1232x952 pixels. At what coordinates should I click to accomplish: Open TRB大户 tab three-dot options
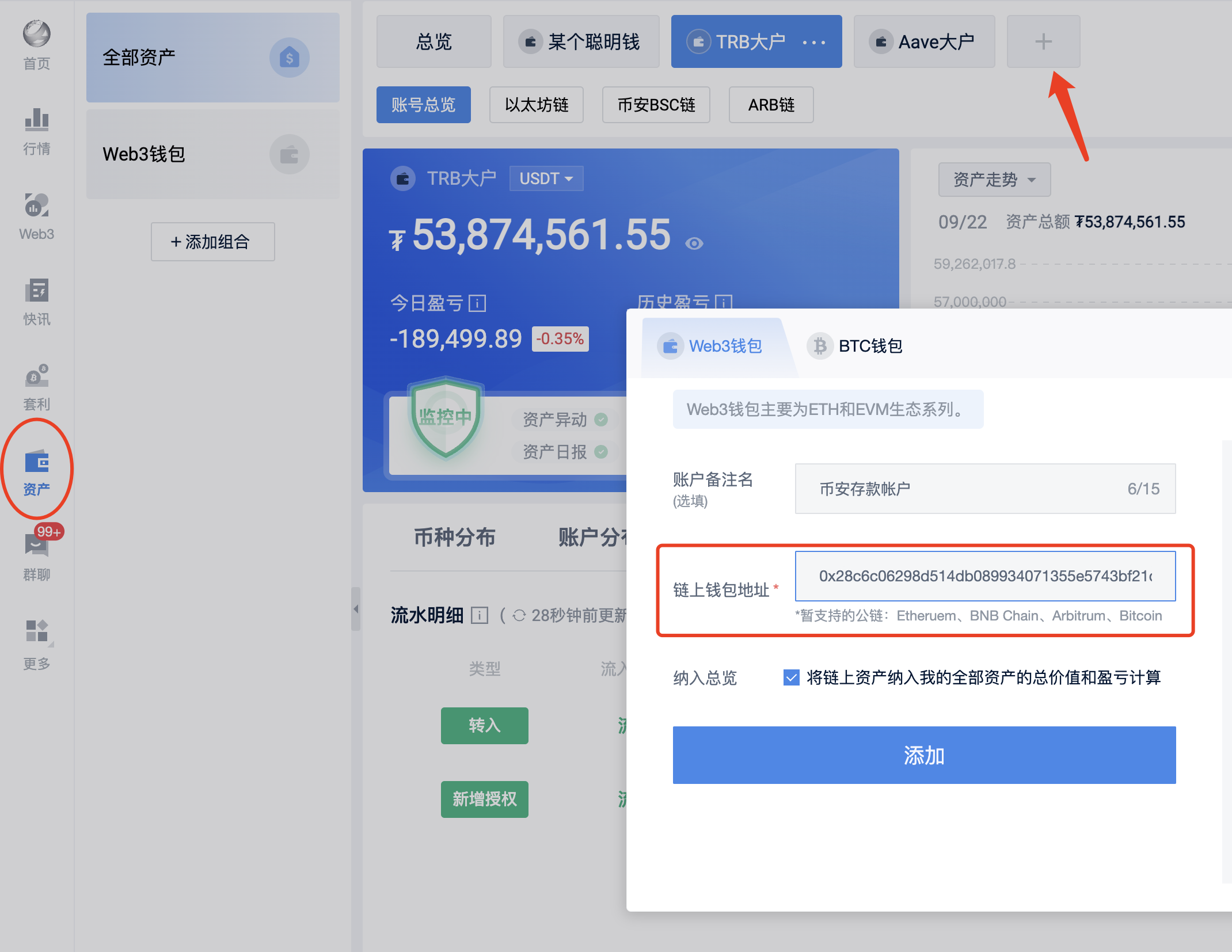pyautogui.click(x=814, y=42)
